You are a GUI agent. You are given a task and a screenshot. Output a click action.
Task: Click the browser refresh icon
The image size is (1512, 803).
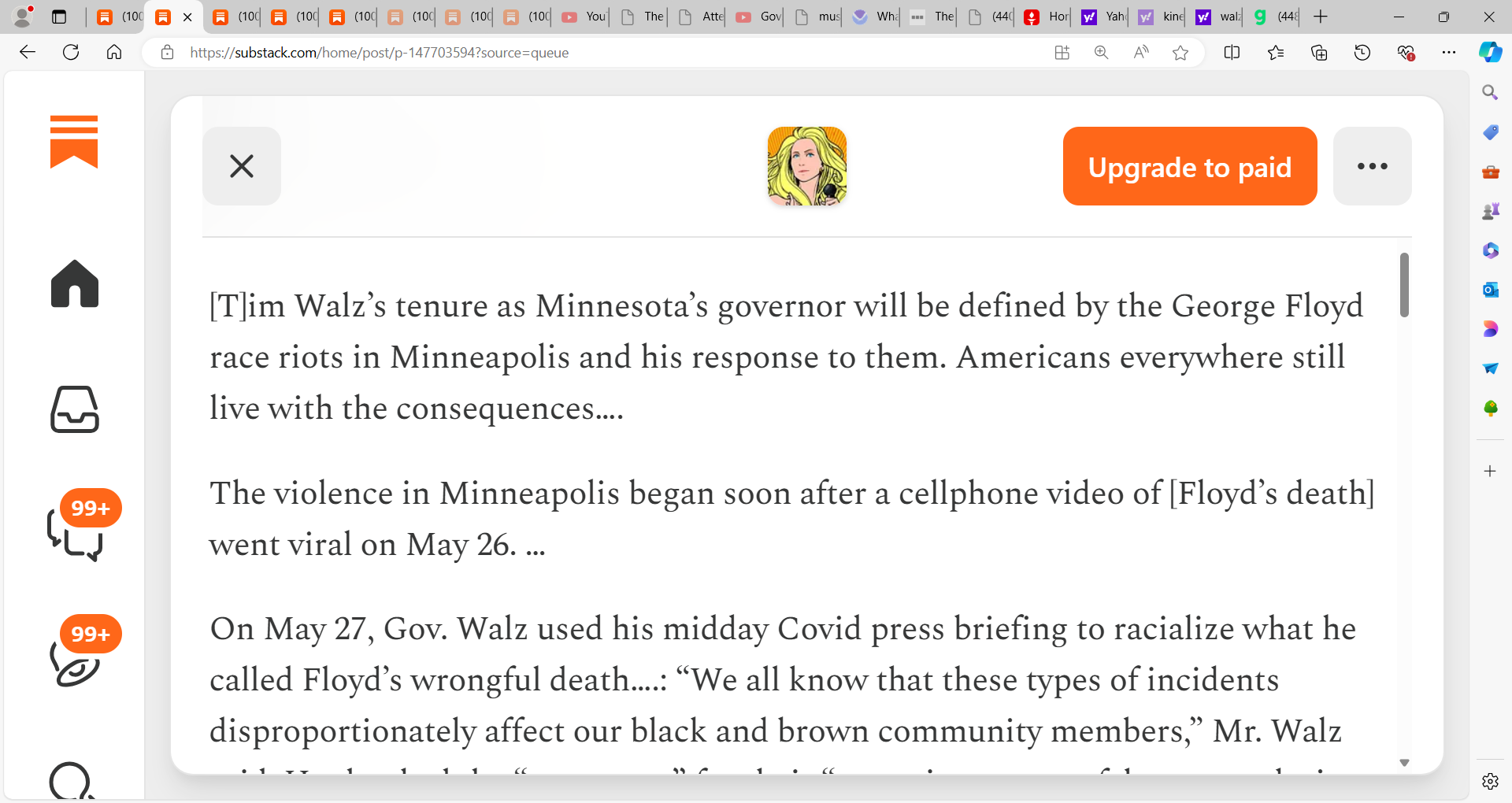coord(71,53)
